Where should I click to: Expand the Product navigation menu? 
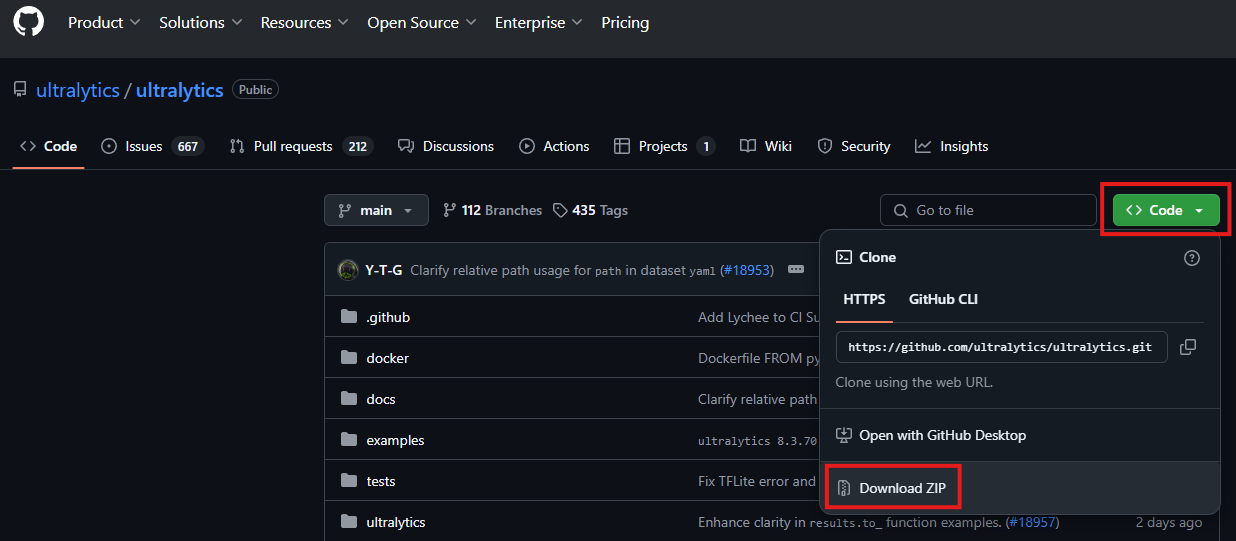tap(104, 22)
